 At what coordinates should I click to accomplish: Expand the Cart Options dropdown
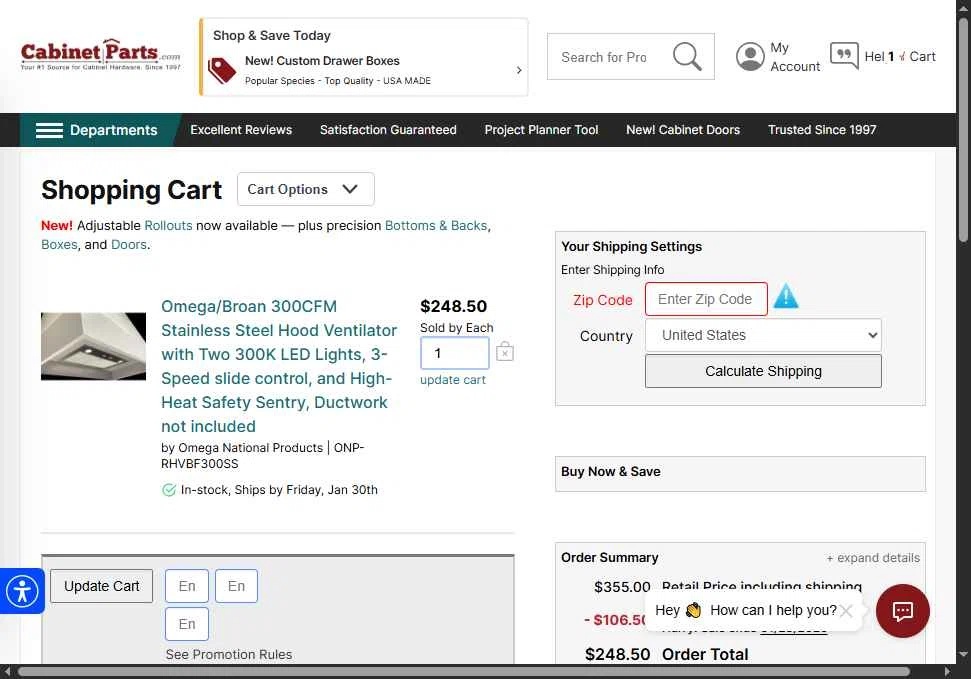pyautogui.click(x=305, y=190)
